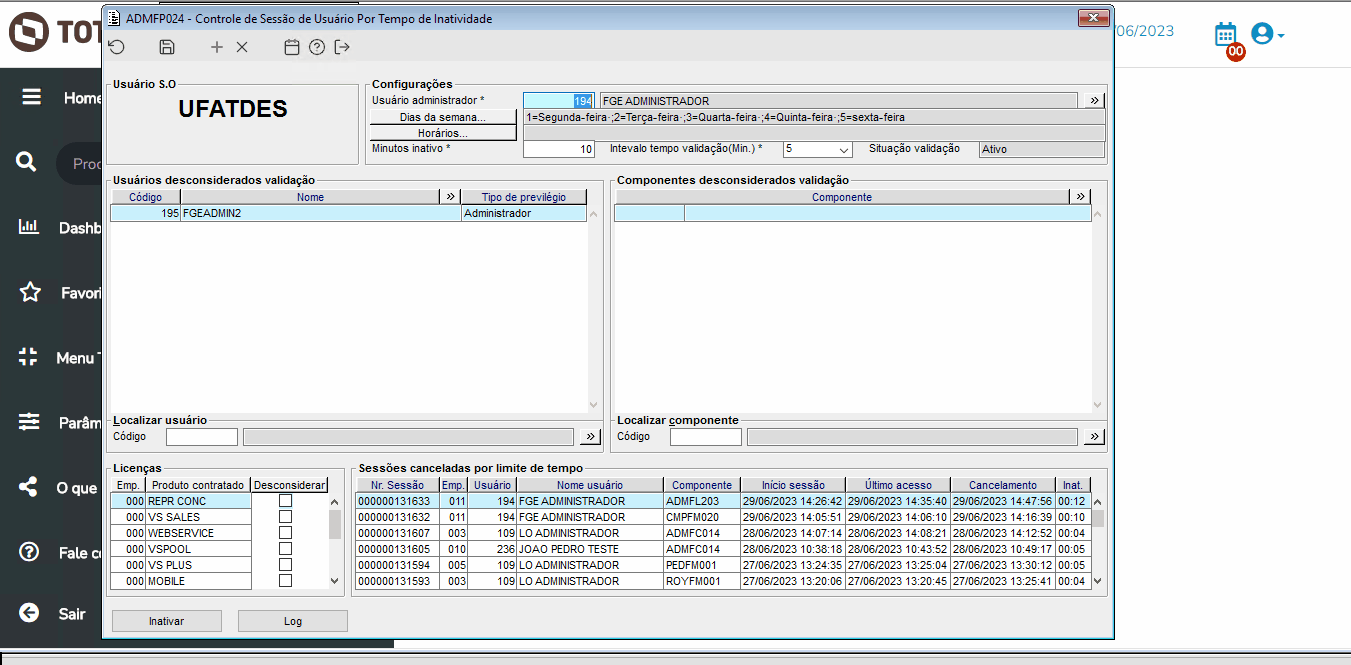
Task: Click Último acesso column header
Action: [898, 485]
